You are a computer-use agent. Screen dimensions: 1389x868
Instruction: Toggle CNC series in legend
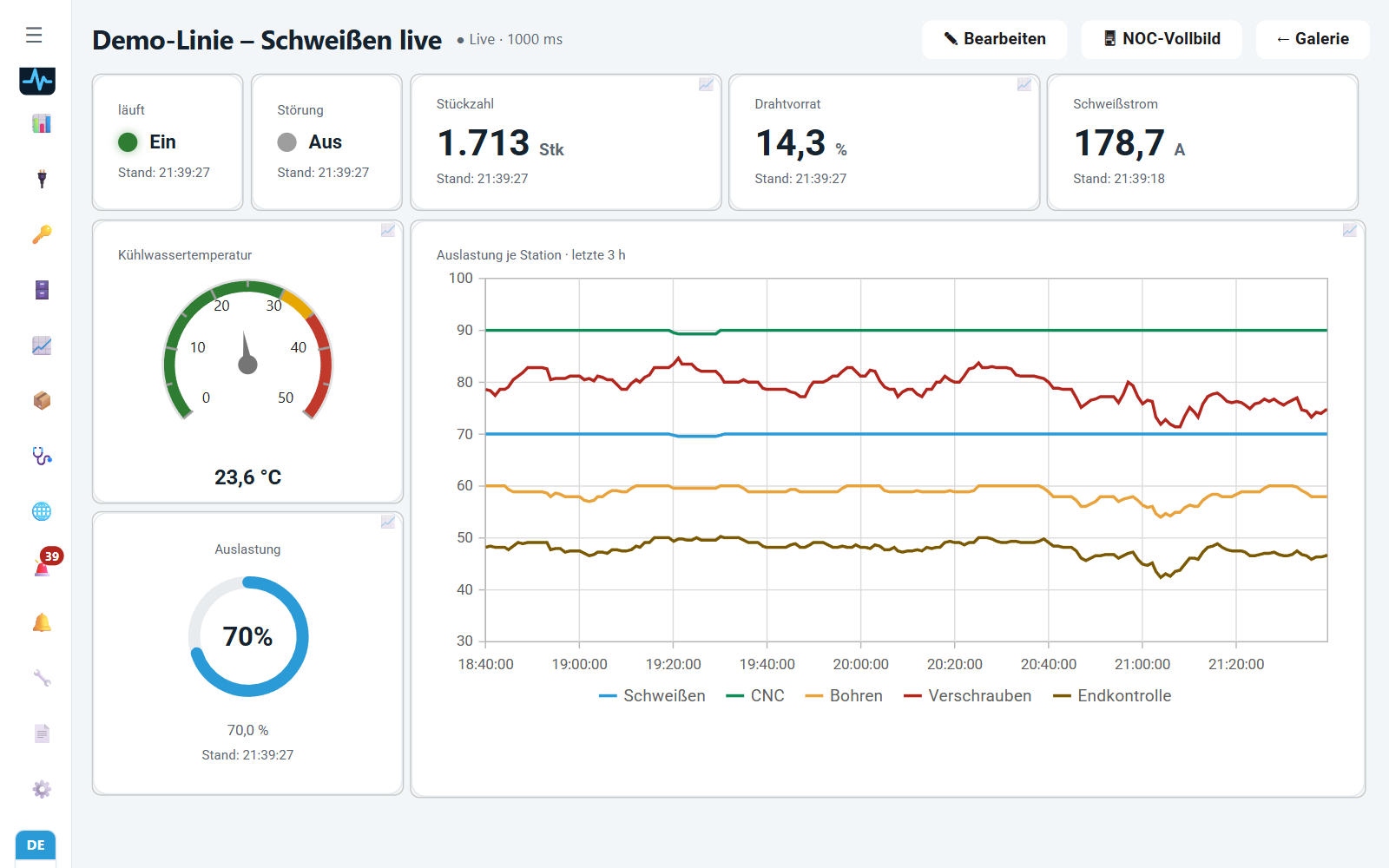point(755,696)
